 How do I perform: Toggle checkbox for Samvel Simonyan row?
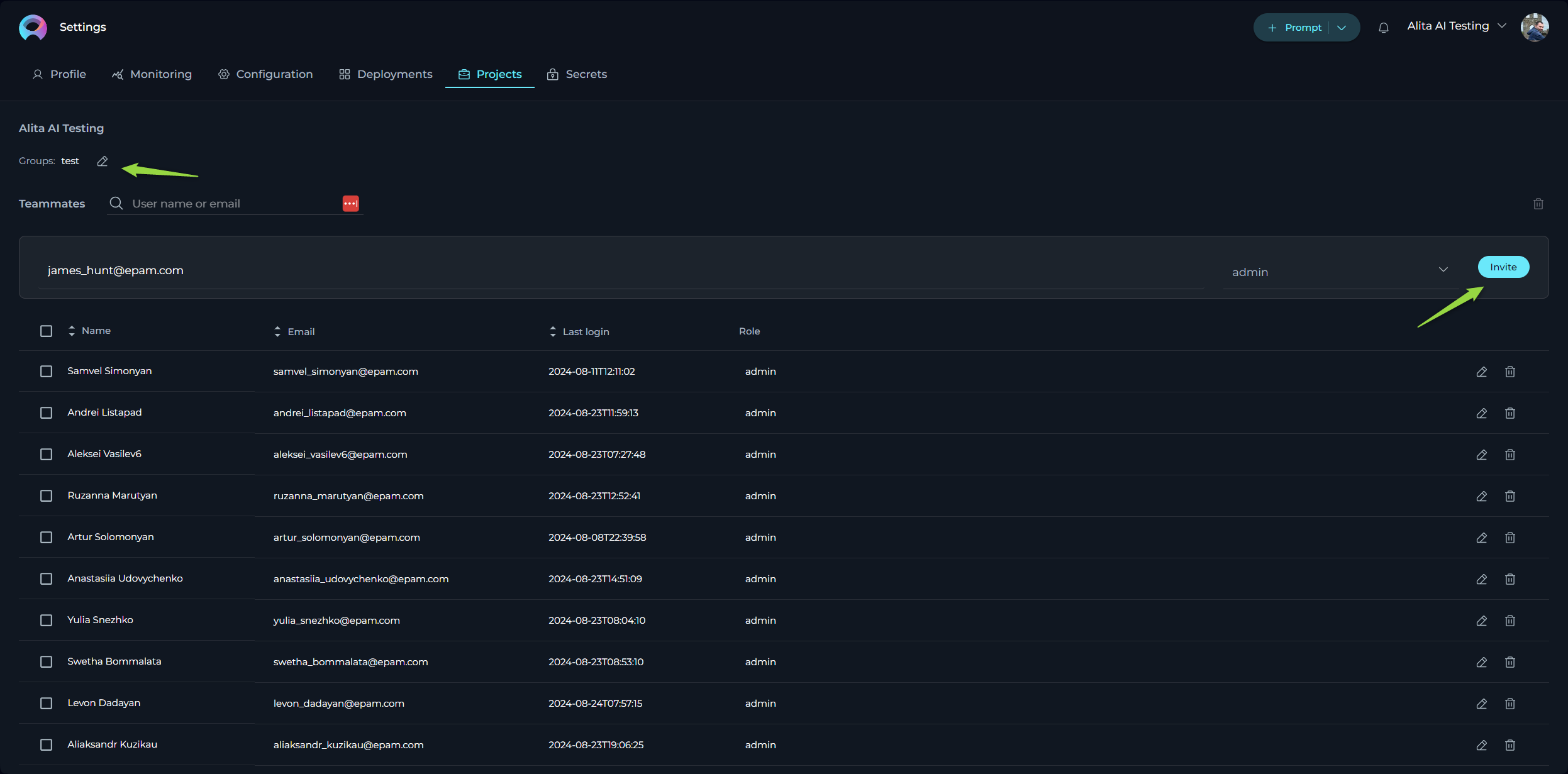46,371
